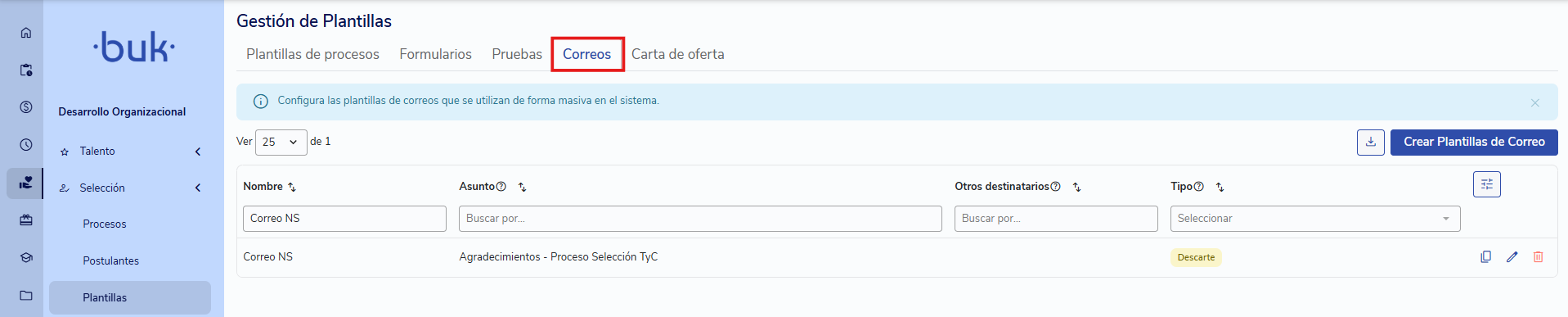Screen dimensions: 1568x317
Task: Edit Correo NS with pencil icon
Action: click(1512, 257)
